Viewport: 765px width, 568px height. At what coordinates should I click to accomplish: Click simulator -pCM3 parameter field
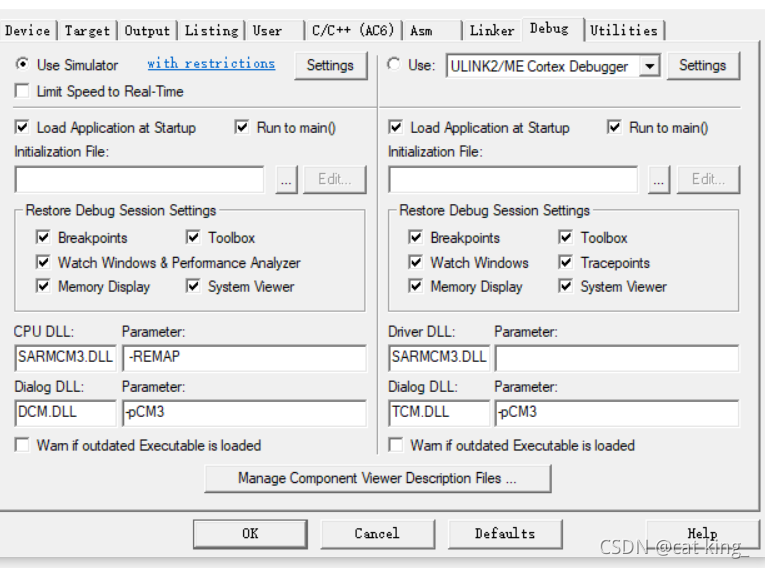(244, 413)
